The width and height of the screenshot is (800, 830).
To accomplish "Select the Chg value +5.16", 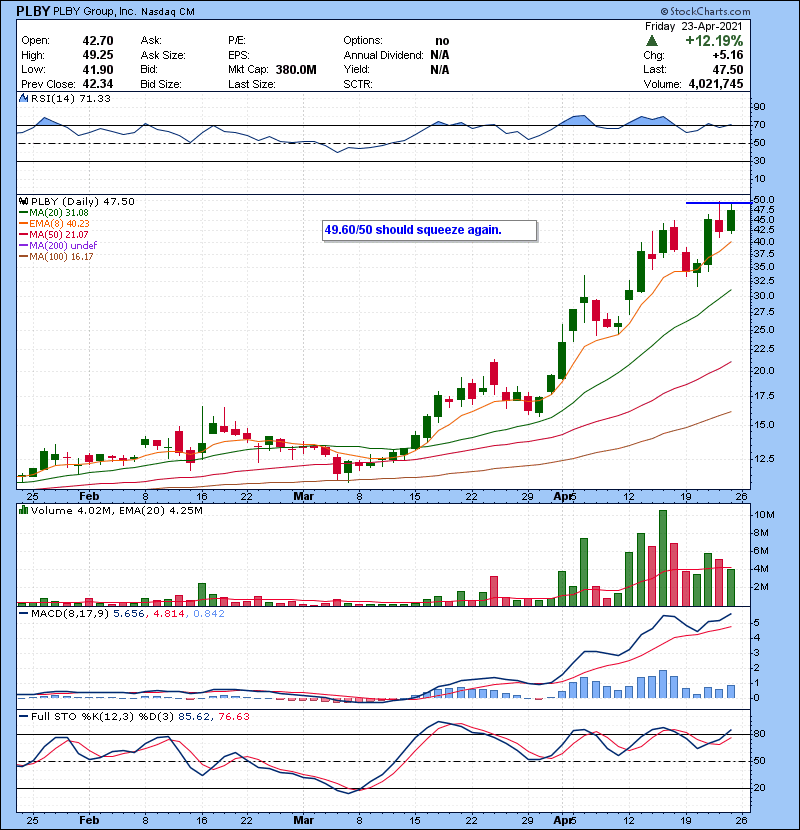I will tap(727, 55).
